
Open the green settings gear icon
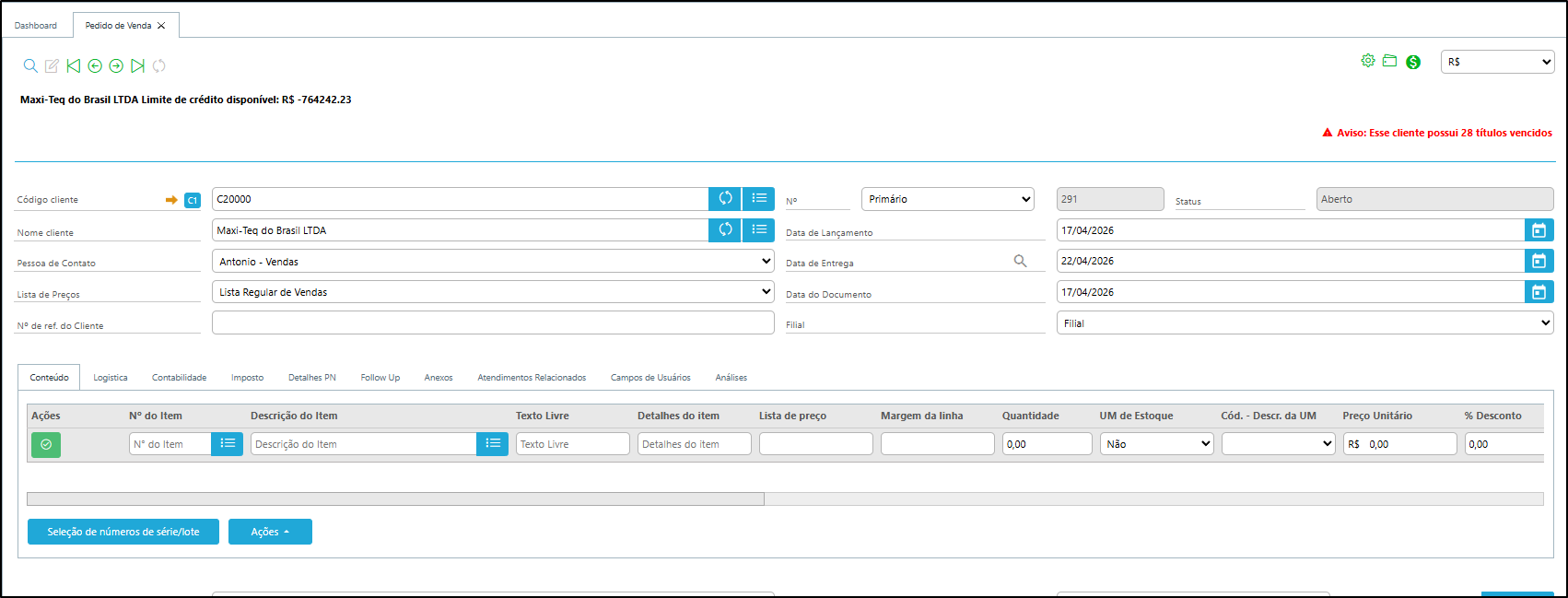(x=1368, y=61)
